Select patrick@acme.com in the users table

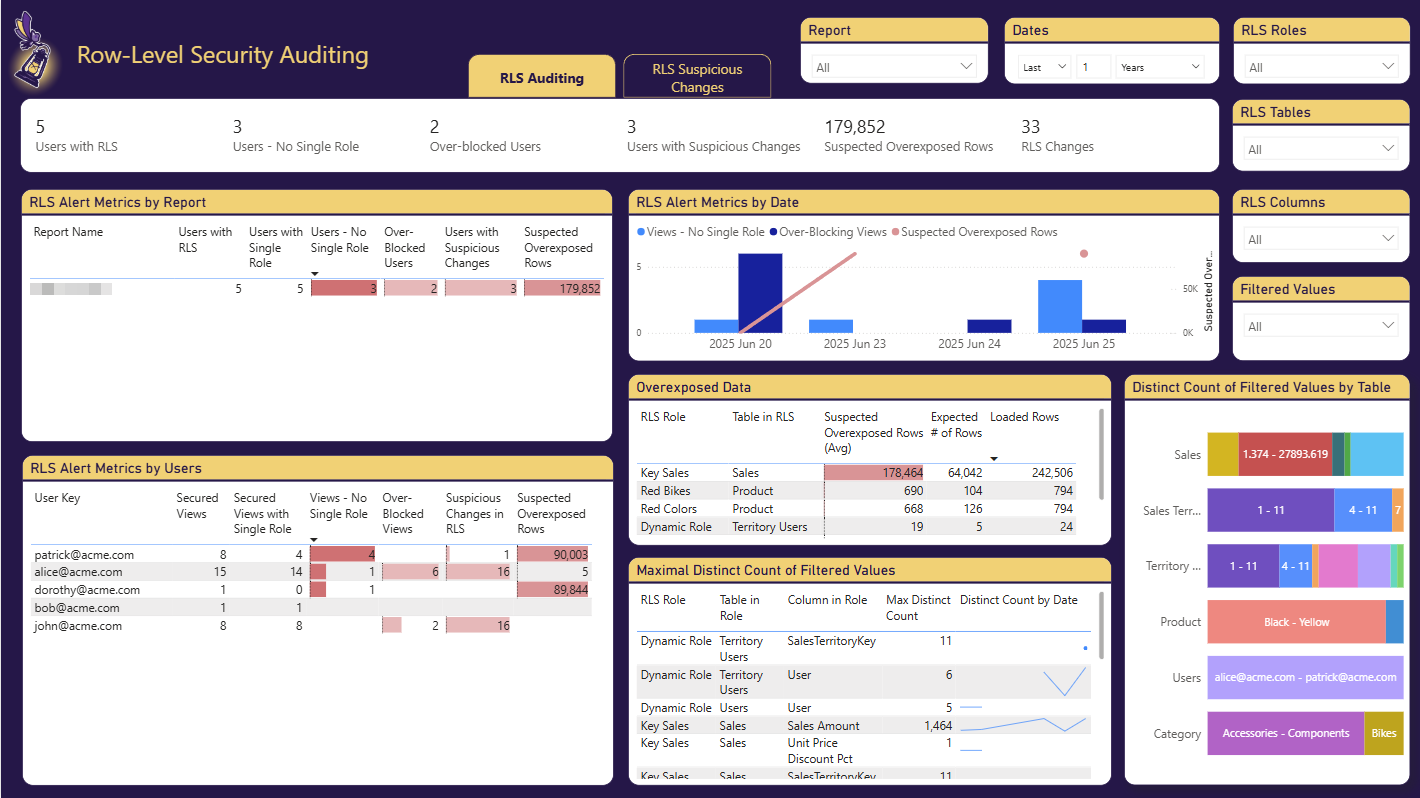click(84, 555)
